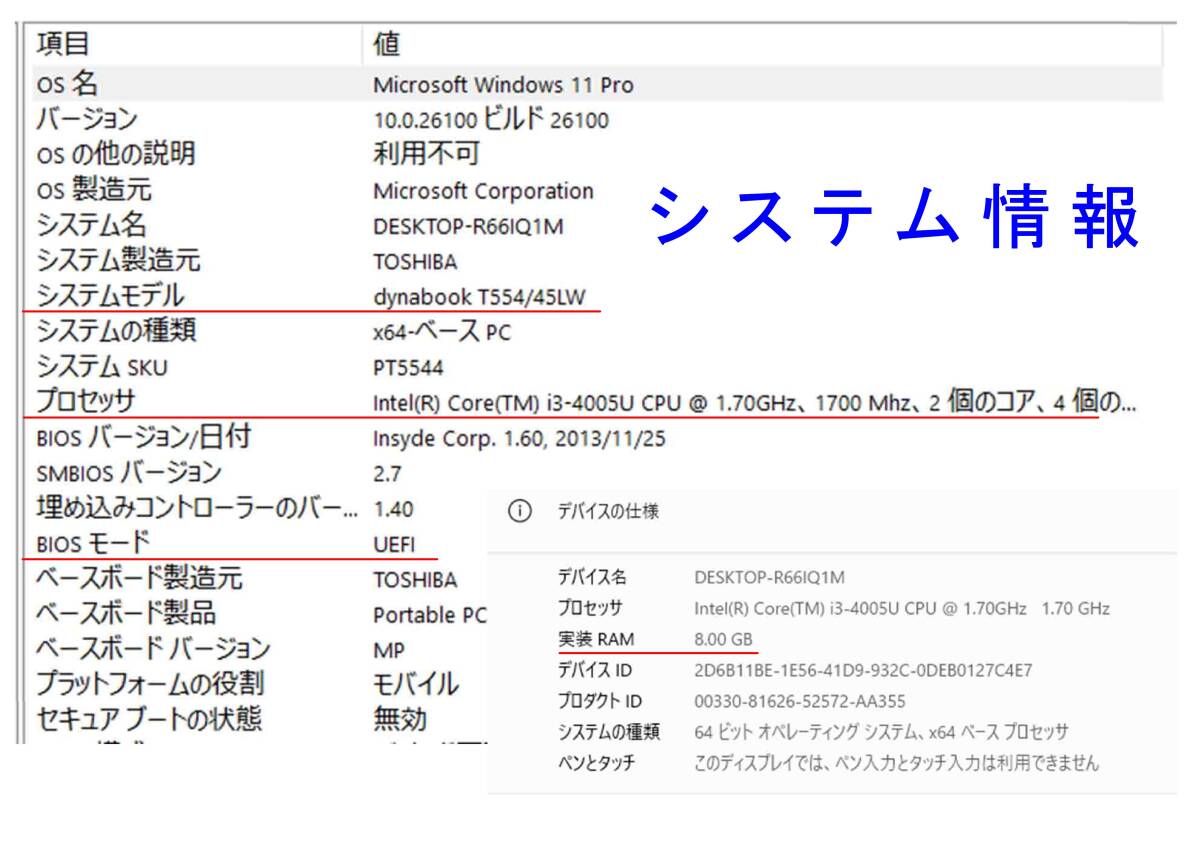The height and width of the screenshot is (848, 1200).
Task: Click DESKTOP-R66IQ1M in the デバイス名 row
Action: point(769,577)
